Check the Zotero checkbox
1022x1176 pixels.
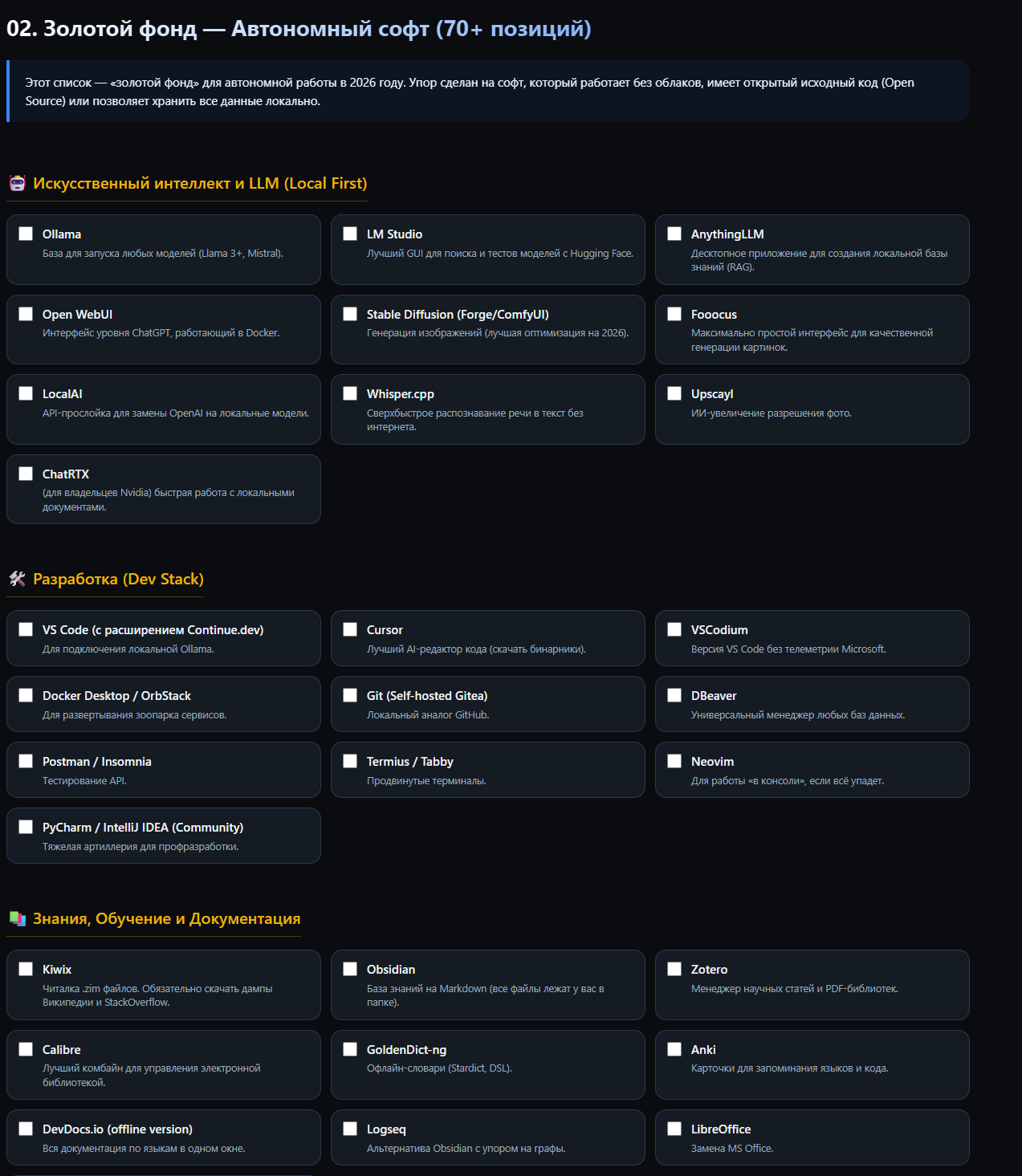(674, 969)
